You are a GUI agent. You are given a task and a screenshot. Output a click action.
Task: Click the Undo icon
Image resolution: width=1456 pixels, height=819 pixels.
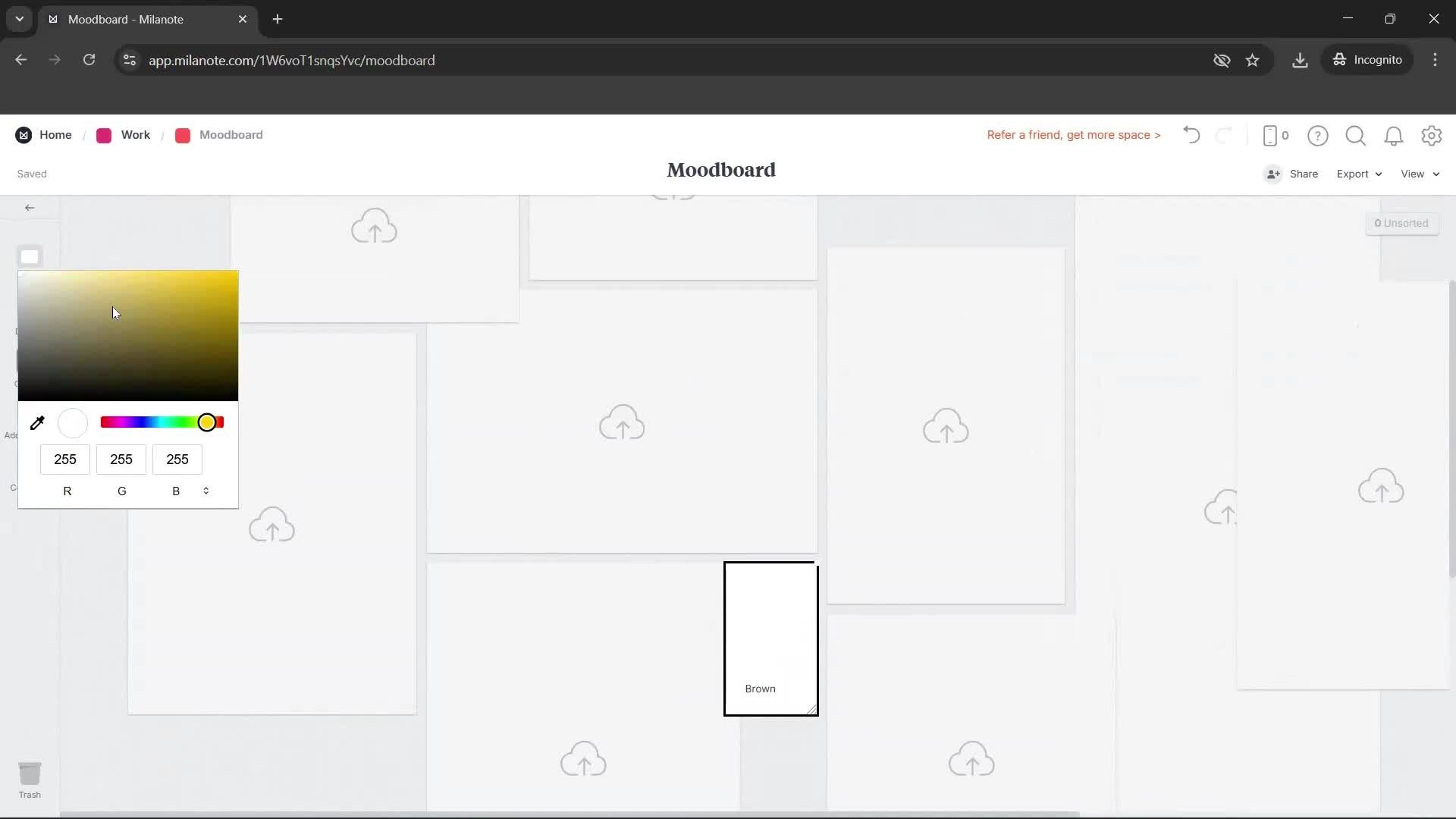1191,135
